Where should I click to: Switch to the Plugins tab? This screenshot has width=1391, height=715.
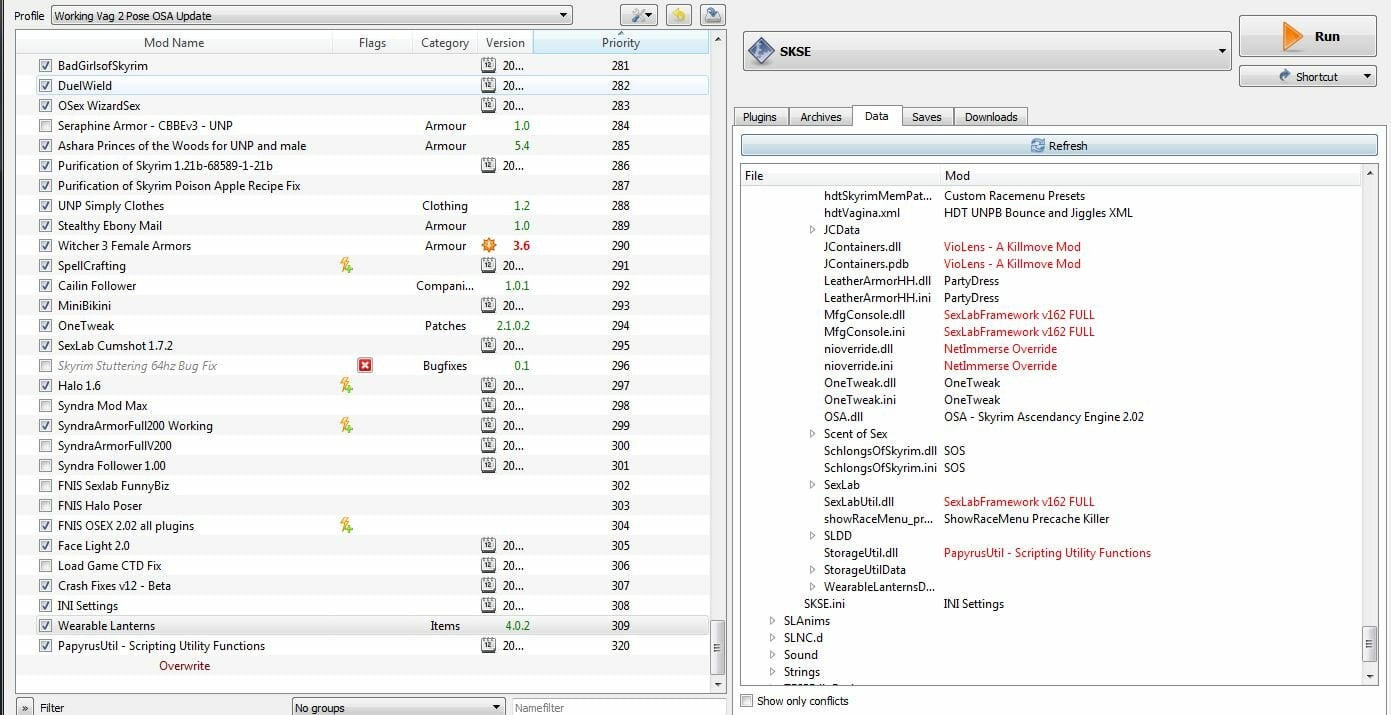coord(760,117)
